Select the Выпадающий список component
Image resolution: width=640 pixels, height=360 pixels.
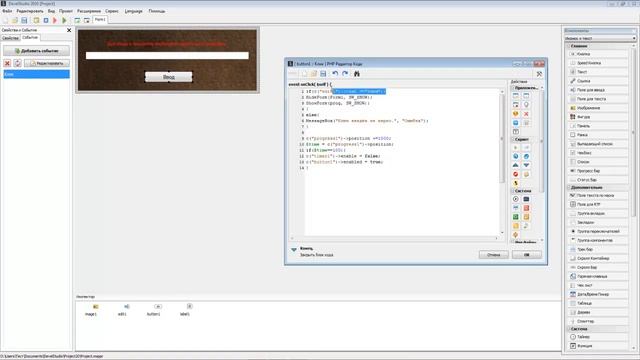click(598, 144)
